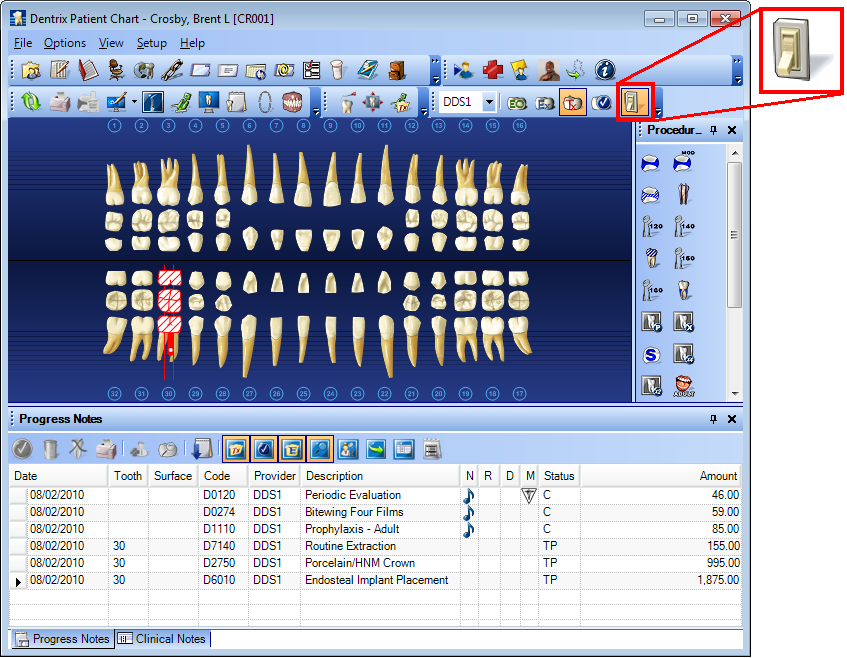The height and width of the screenshot is (658, 847).
Task: Toggle treatment plan filter in Progress Notes
Action: (236, 449)
